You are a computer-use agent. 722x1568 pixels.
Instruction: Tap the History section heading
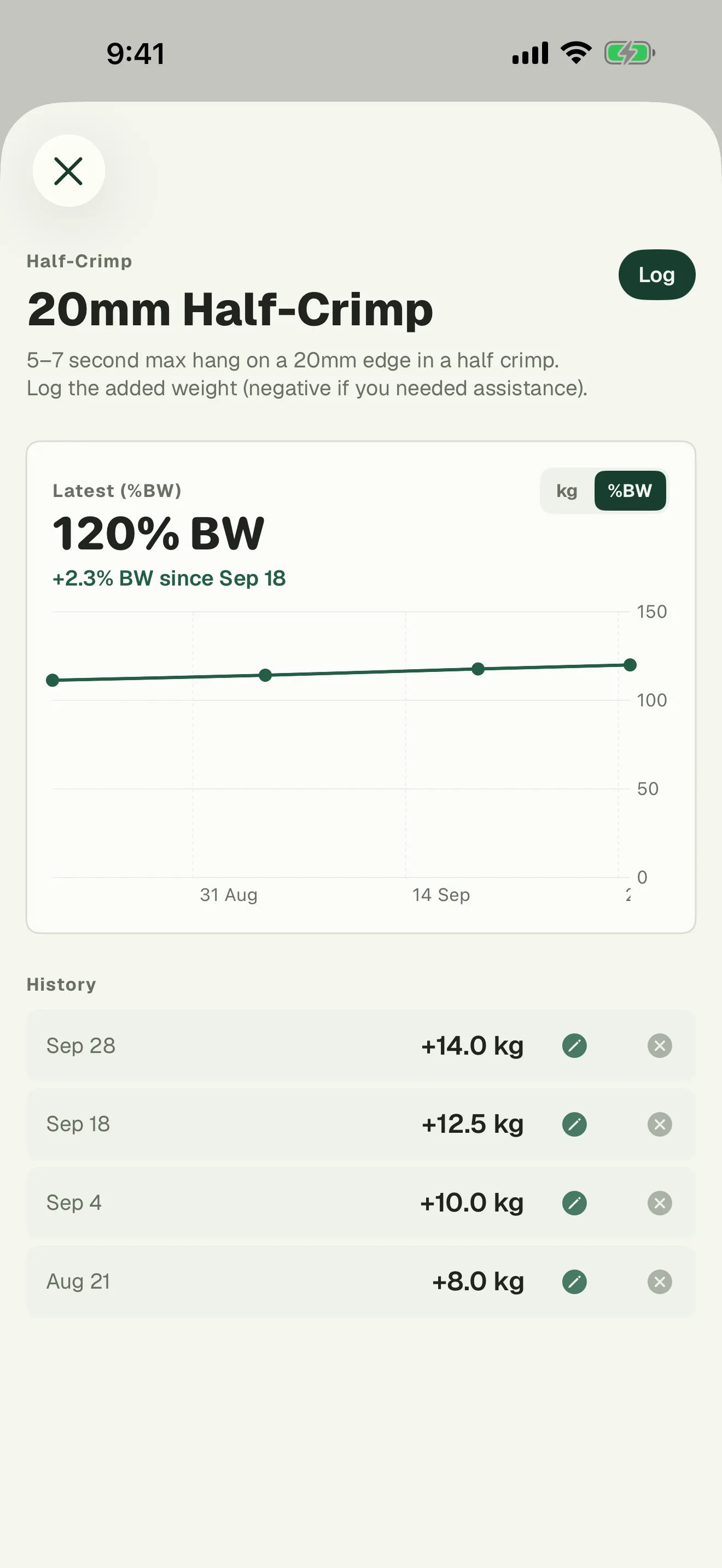point(61,984)
